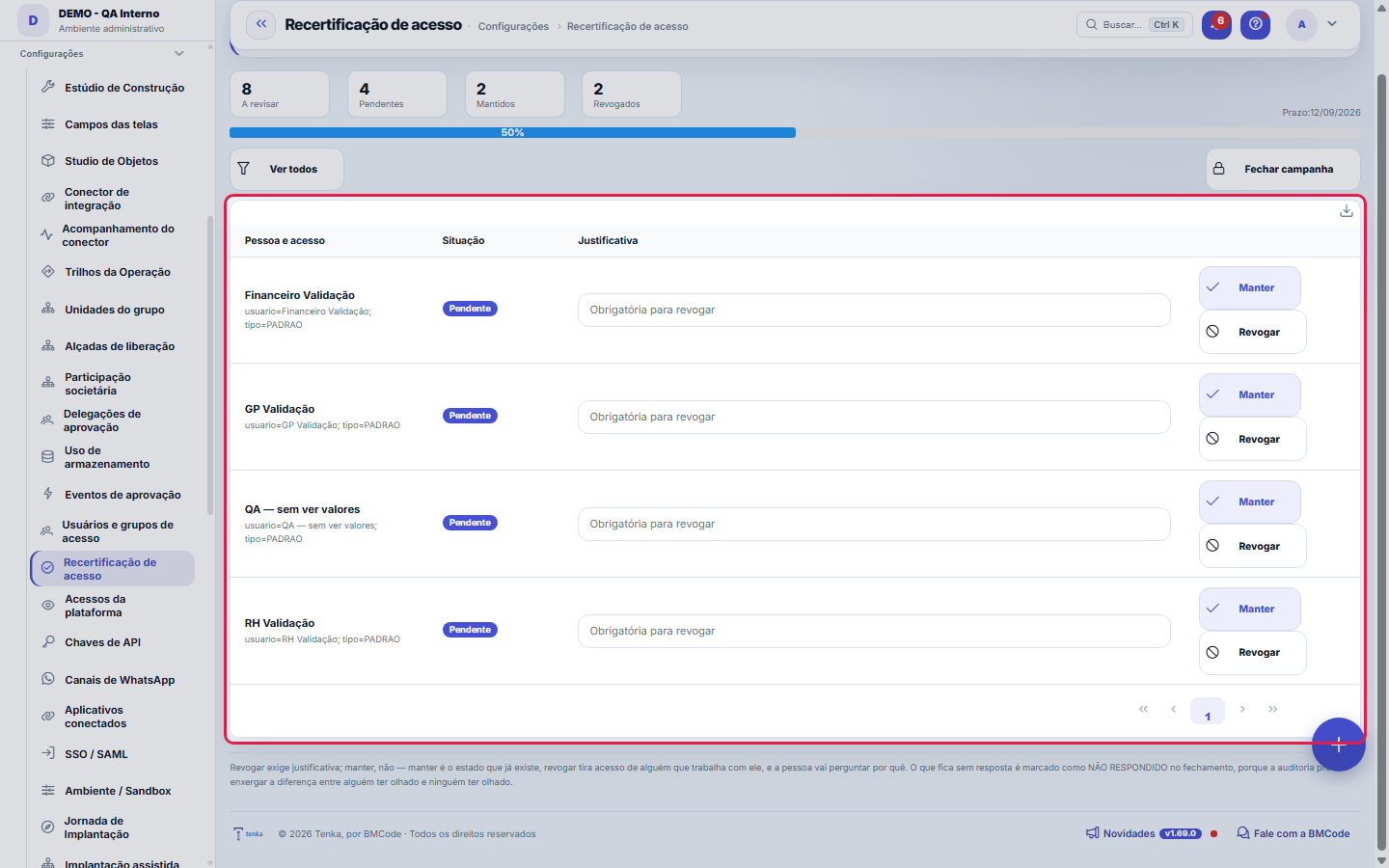Open the user avatar A menu

(1301, 25)
